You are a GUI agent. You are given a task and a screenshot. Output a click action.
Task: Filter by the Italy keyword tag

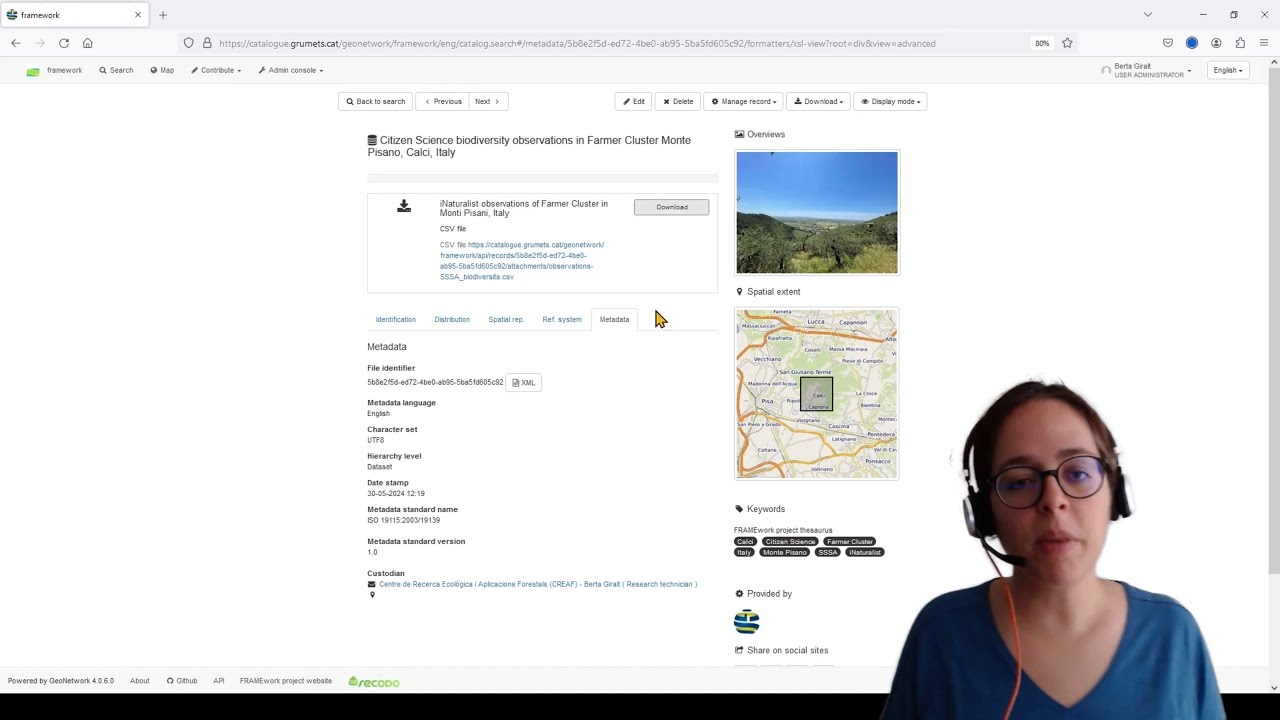click(744, 552)
